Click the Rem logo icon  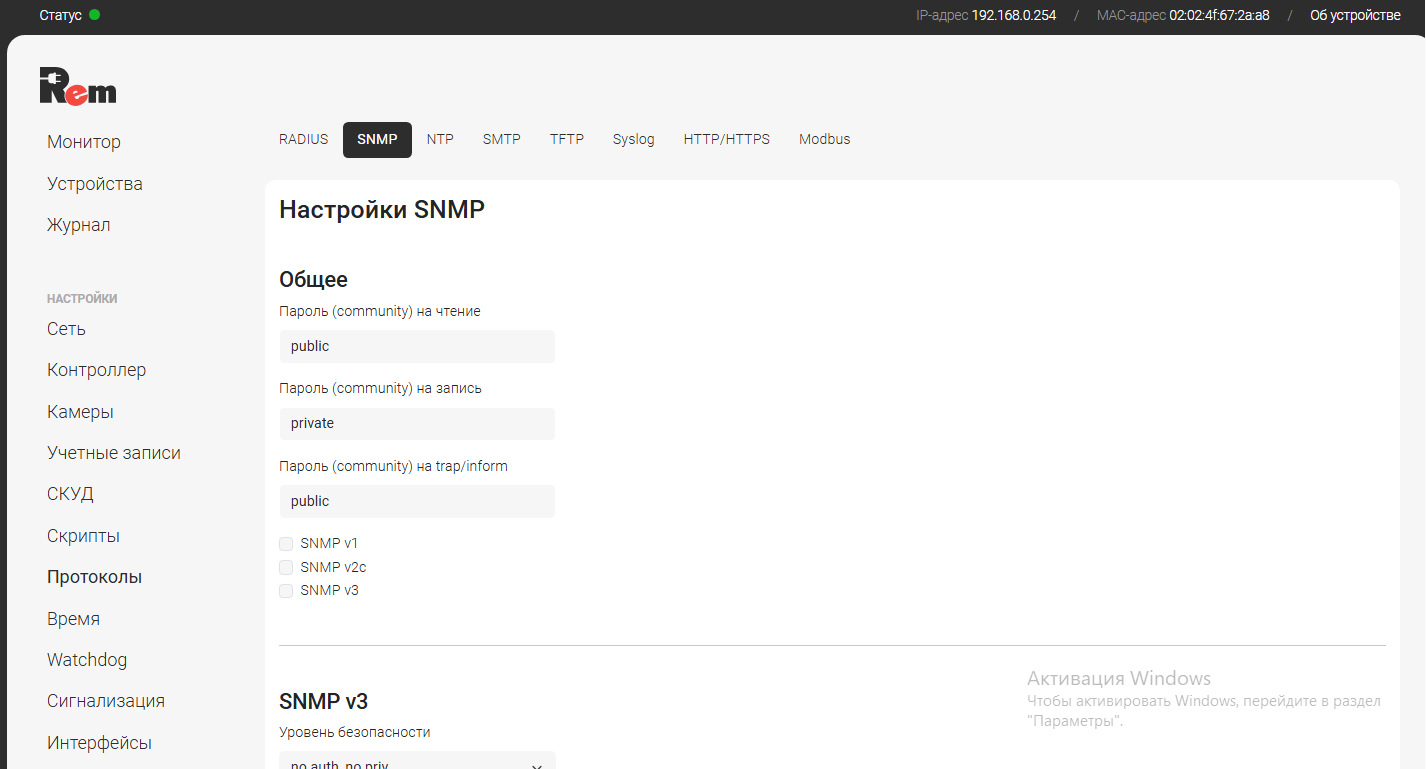click(x=78, y=86)
